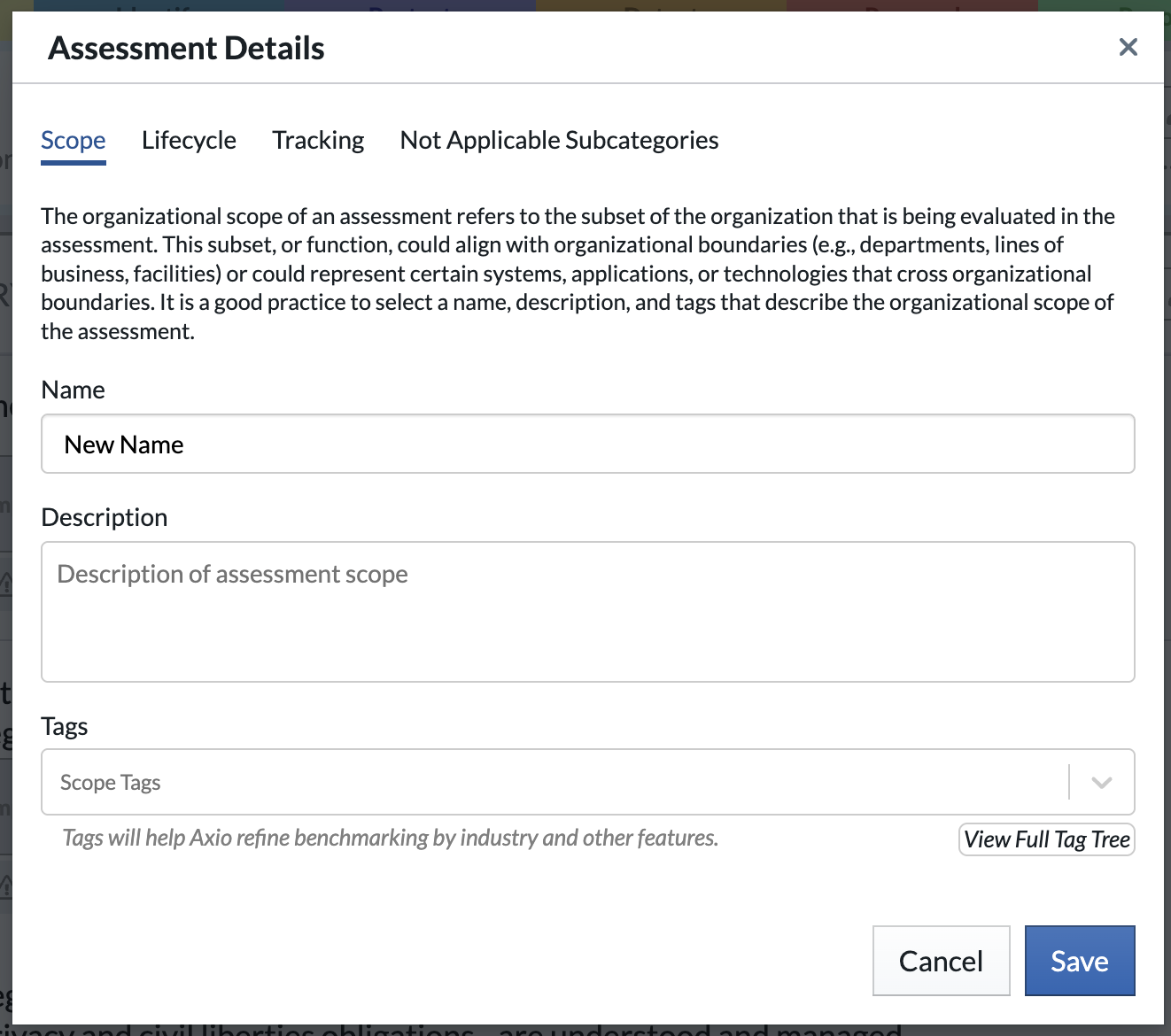Switch to the Lifecycle tab

(x=189, y=140)
